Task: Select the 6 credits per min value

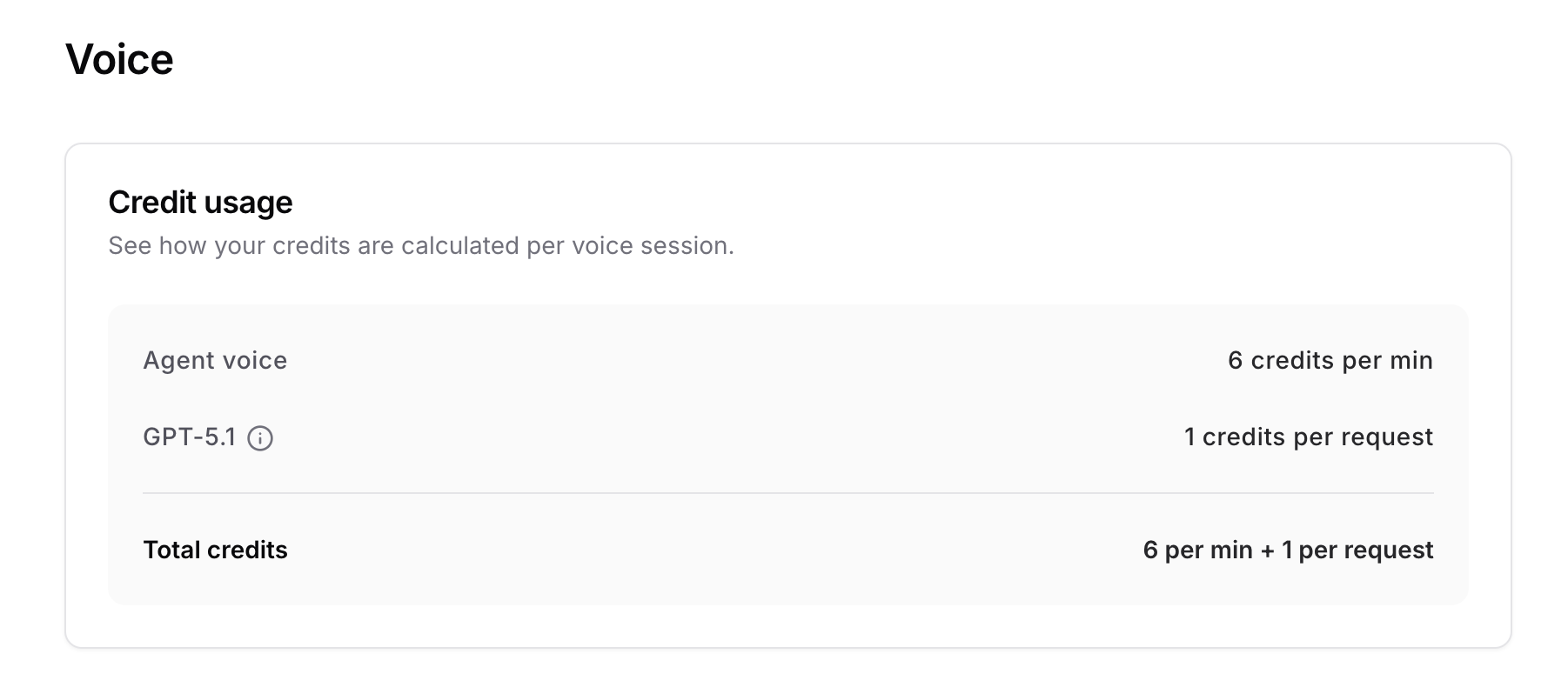Action: [1330, 360]
